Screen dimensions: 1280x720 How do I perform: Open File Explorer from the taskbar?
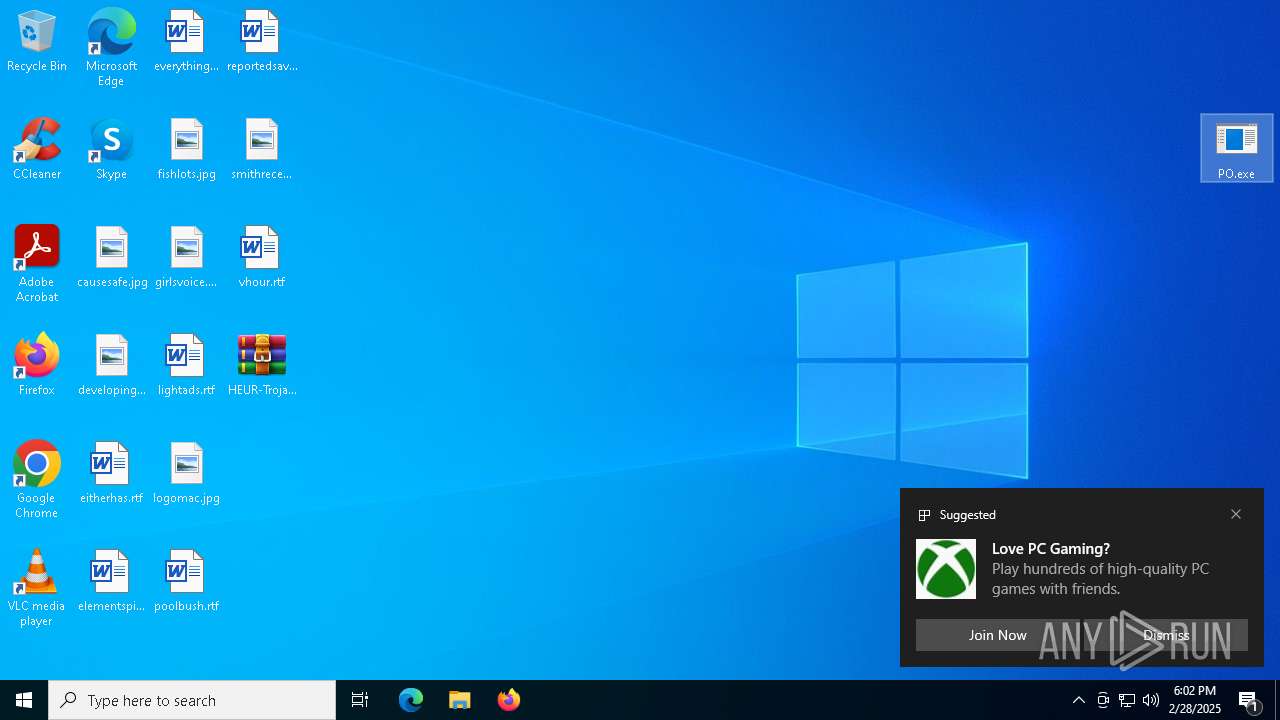460,700
